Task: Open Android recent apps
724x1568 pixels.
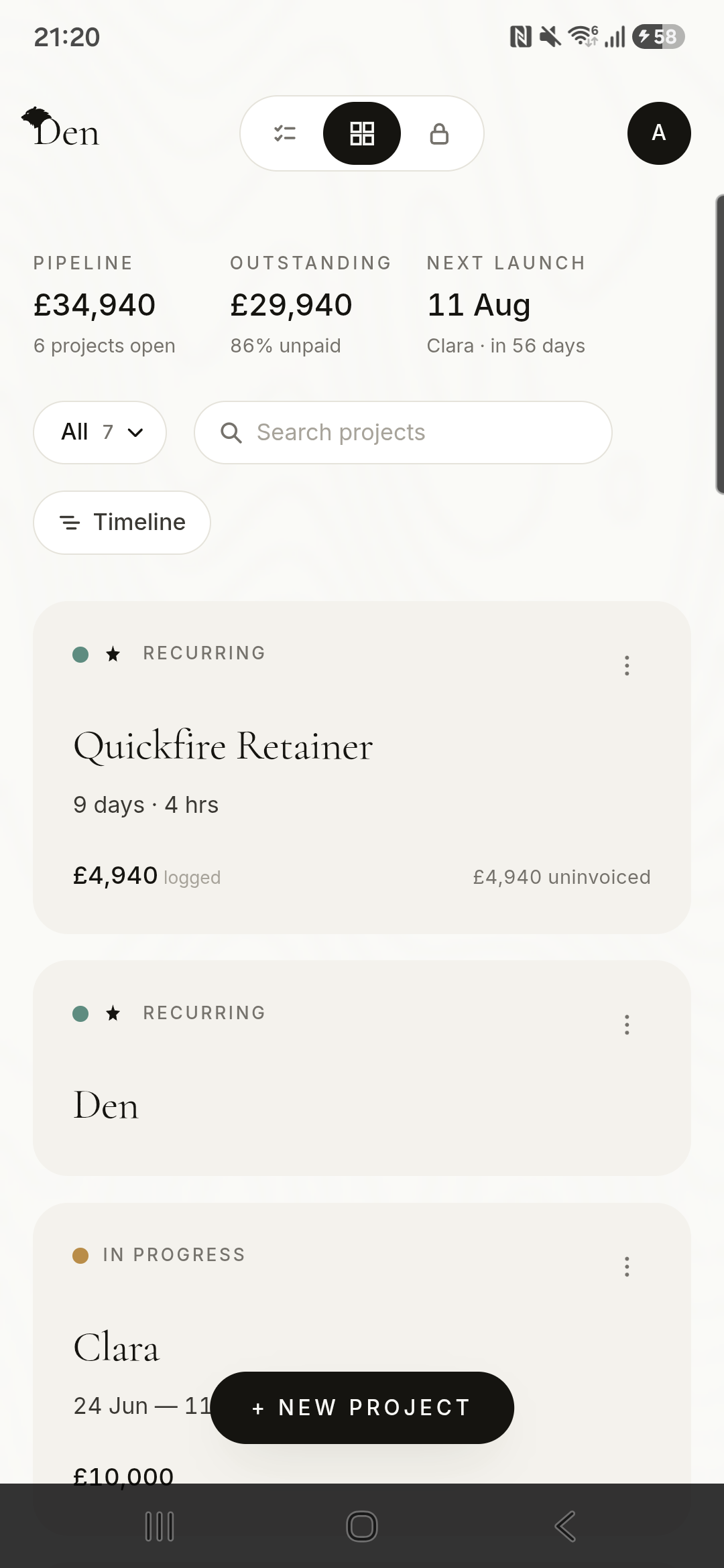Action: point(160,1527)
